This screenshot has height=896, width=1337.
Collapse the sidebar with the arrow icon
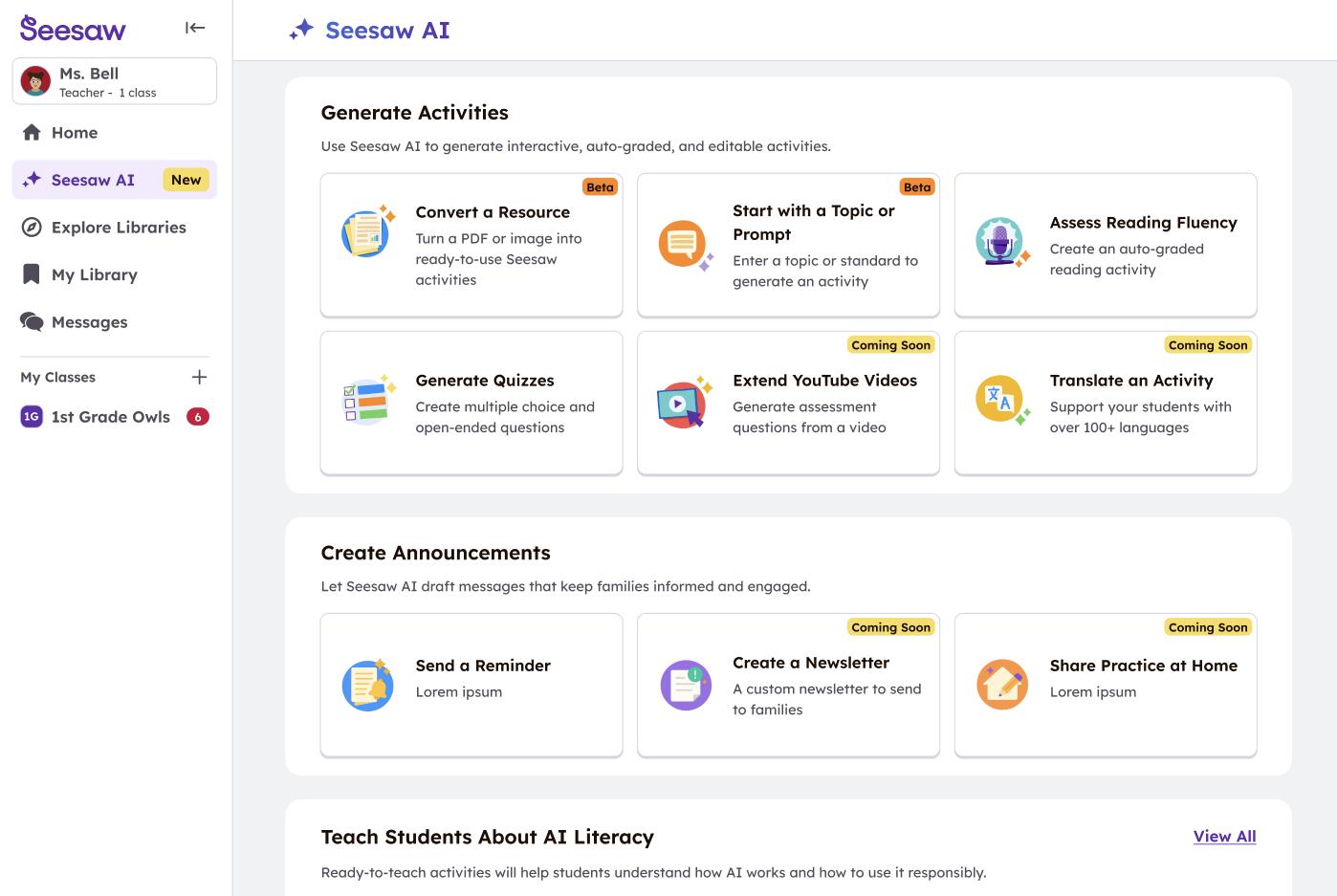(195, 28)
